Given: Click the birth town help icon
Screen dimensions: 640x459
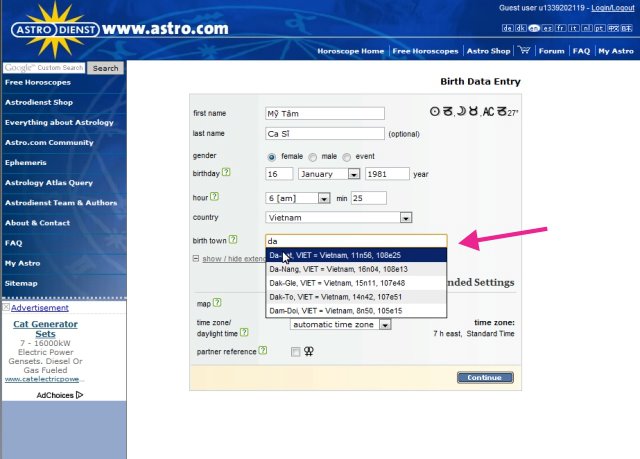Looking at the screenshot, I should (233, 239).
